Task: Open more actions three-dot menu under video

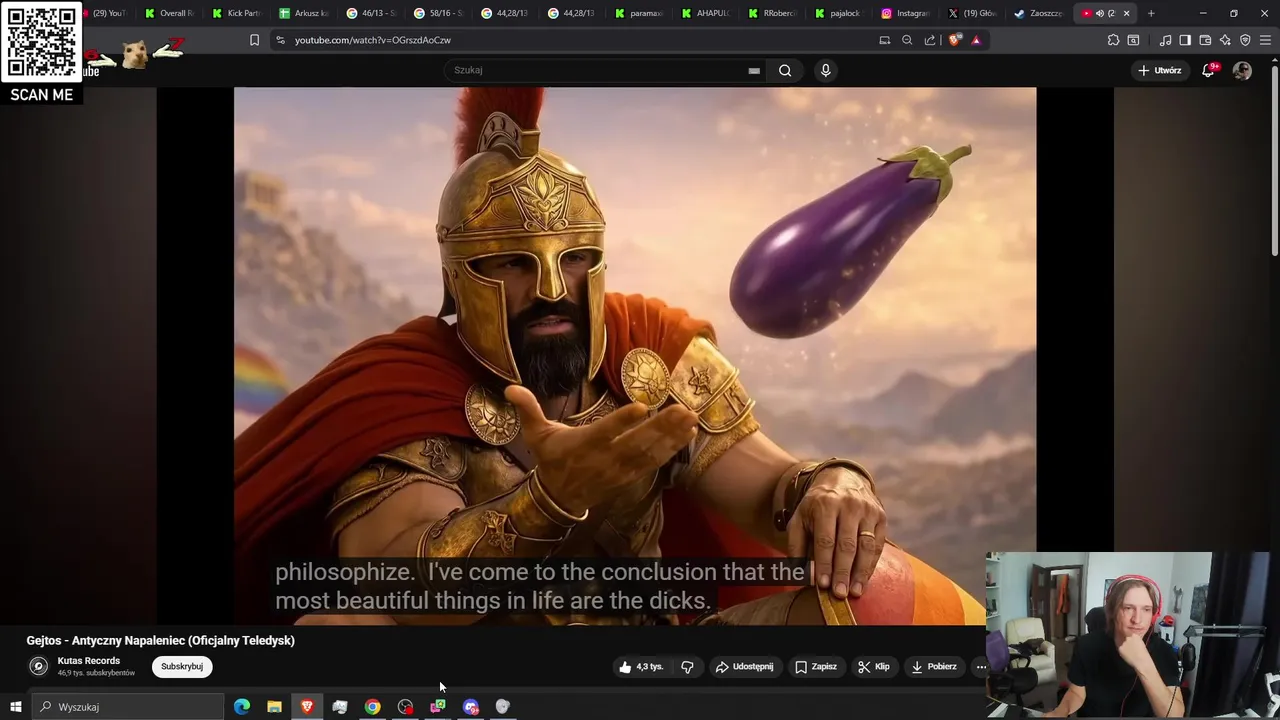Action: [981, 667]
